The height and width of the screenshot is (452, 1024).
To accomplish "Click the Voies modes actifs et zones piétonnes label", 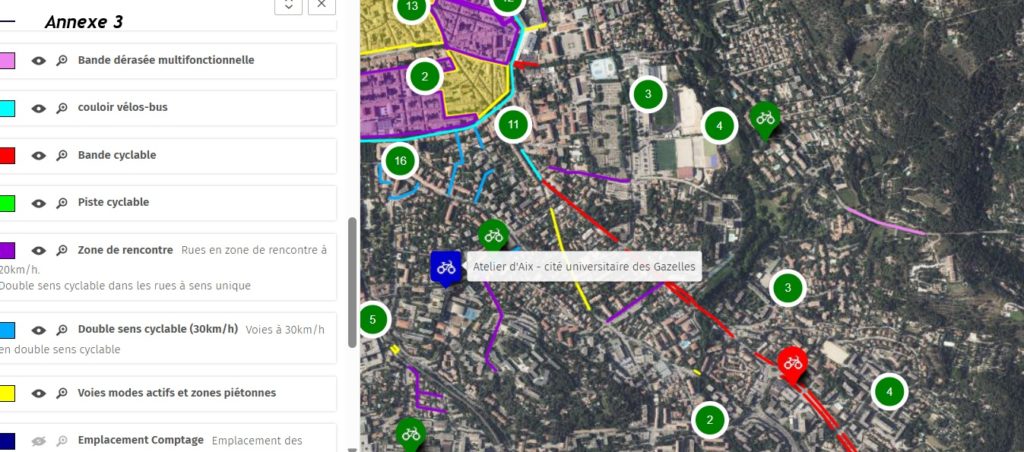I will [x=177, y=393].
